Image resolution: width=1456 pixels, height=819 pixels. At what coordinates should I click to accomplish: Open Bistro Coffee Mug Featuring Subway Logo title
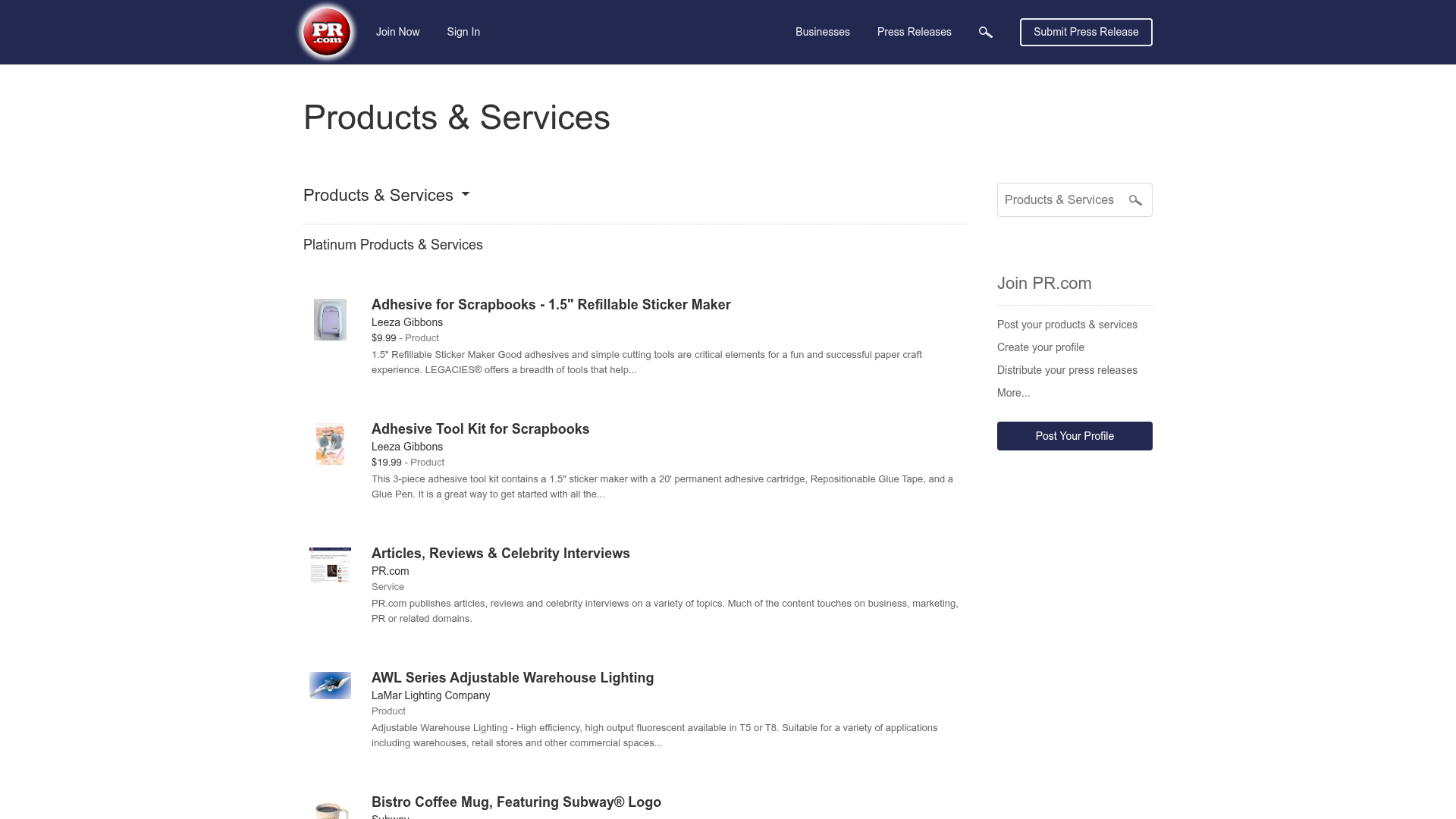516,802
